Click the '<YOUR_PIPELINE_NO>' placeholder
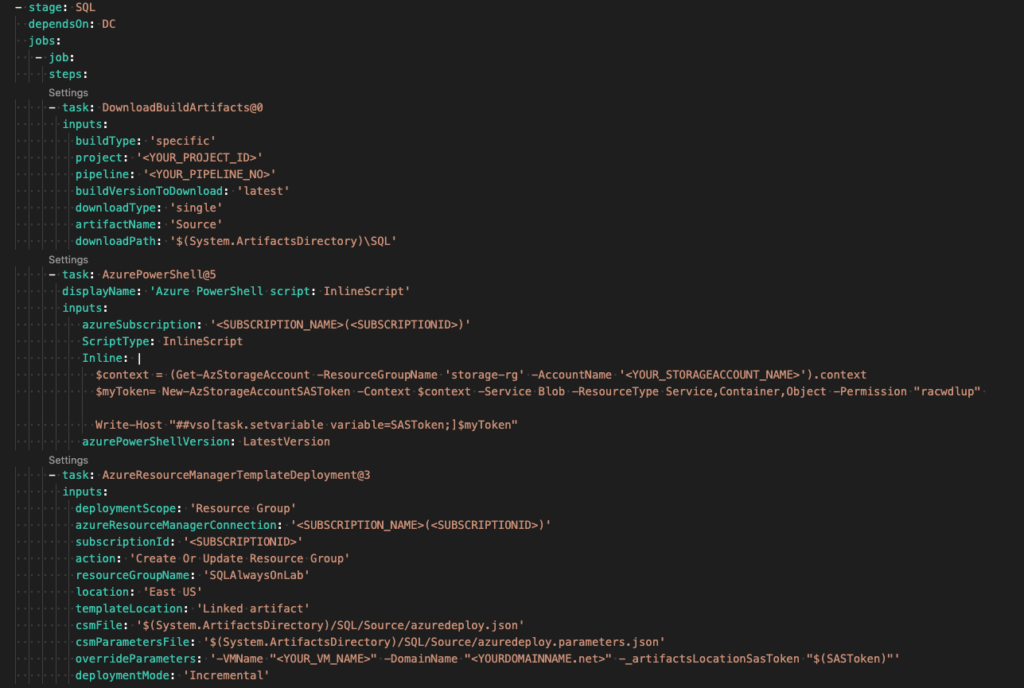1024x688 pixels. [x=209, y=174]
